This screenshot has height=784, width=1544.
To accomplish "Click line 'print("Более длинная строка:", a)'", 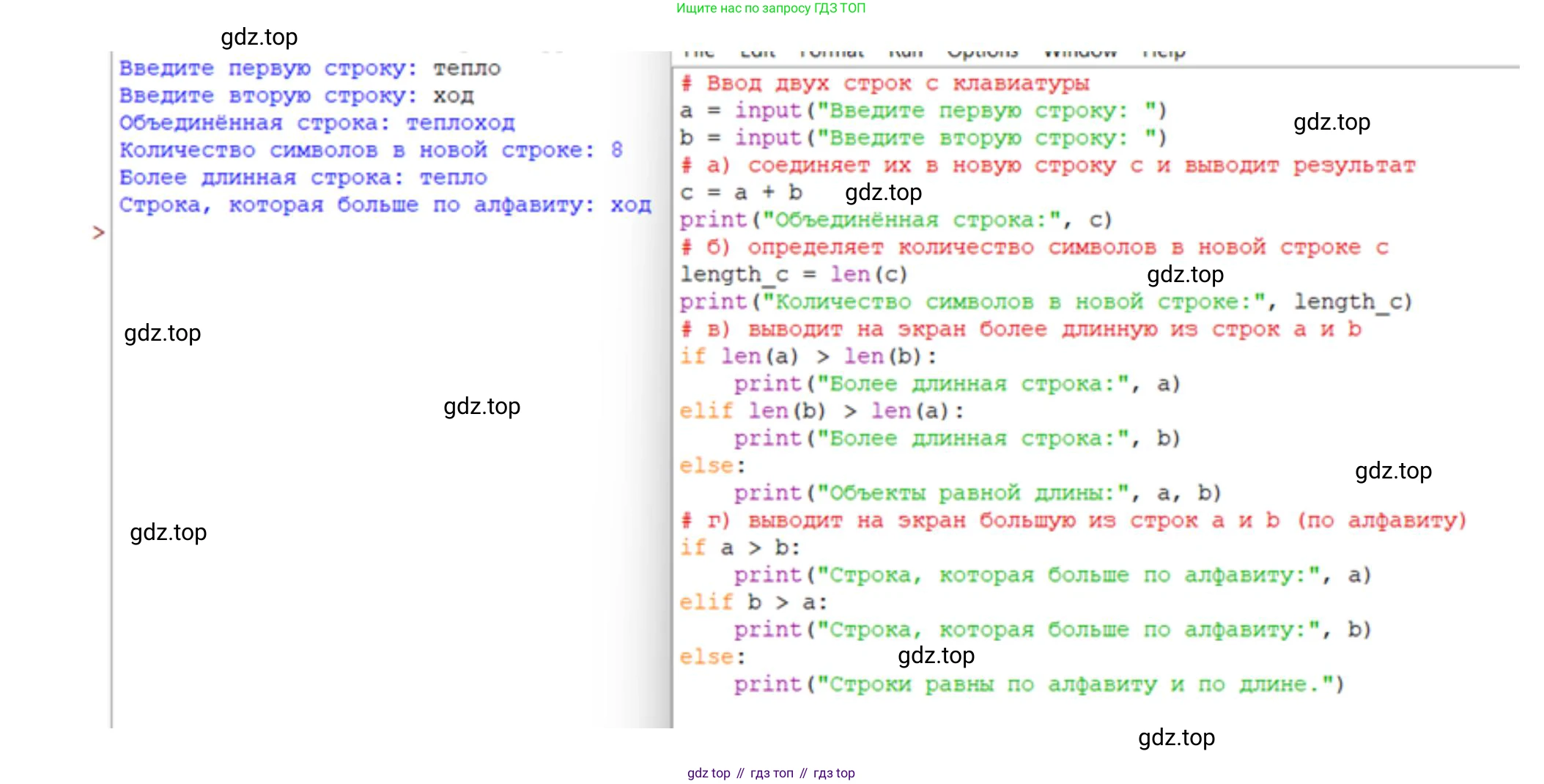I will point(958,384).
